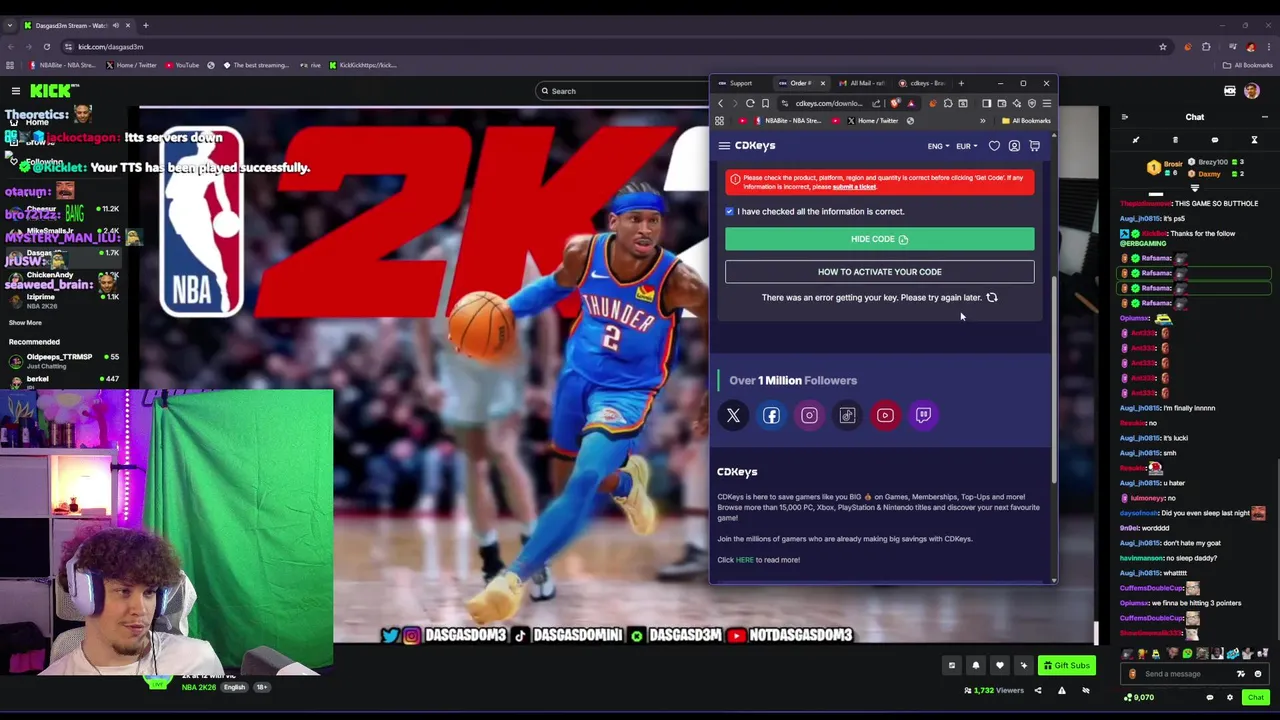Open the Brave Shields lion icon

(x=895, y=103)
